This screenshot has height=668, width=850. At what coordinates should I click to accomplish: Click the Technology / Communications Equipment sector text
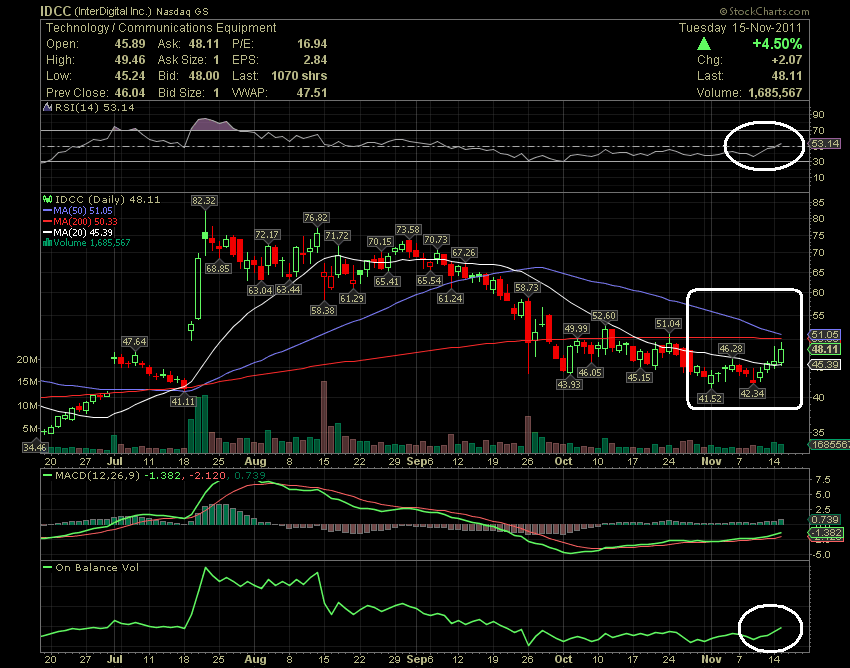161,28
